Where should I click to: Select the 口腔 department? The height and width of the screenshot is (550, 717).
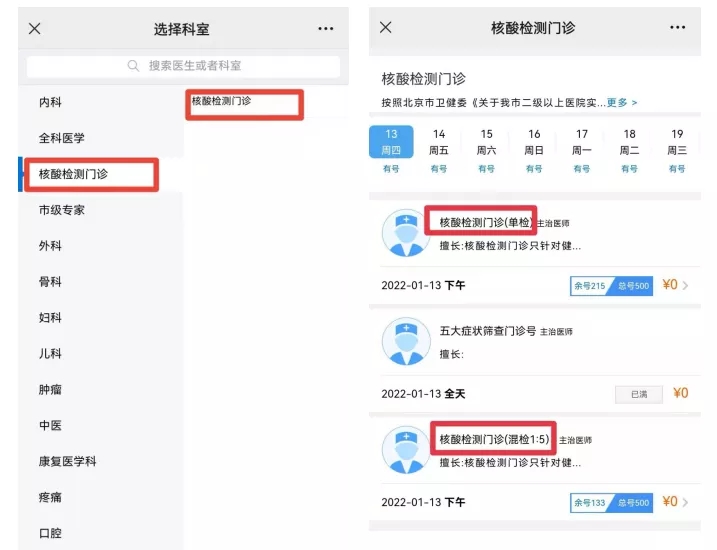50,533
